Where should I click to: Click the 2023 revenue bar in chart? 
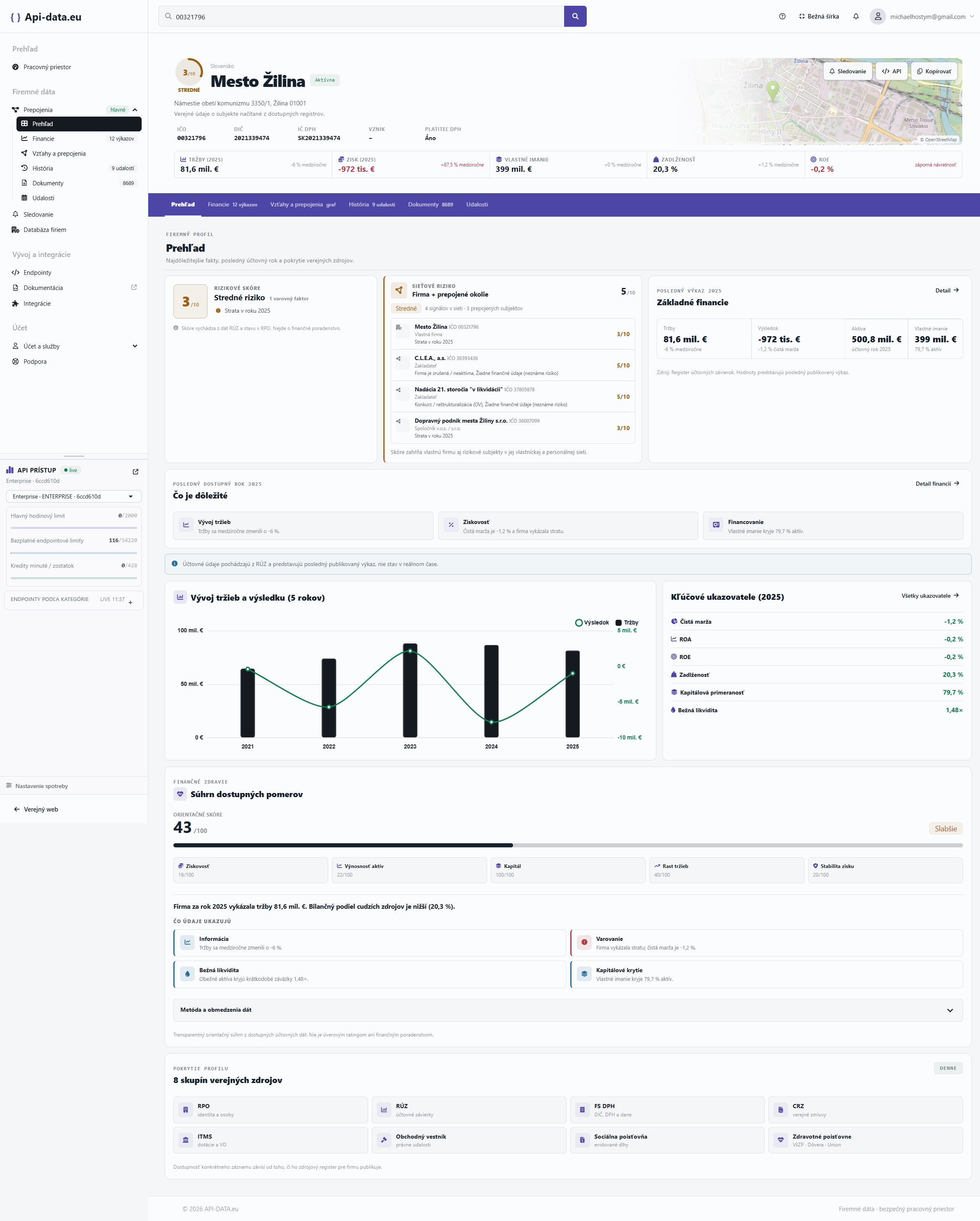click(410, 690)
